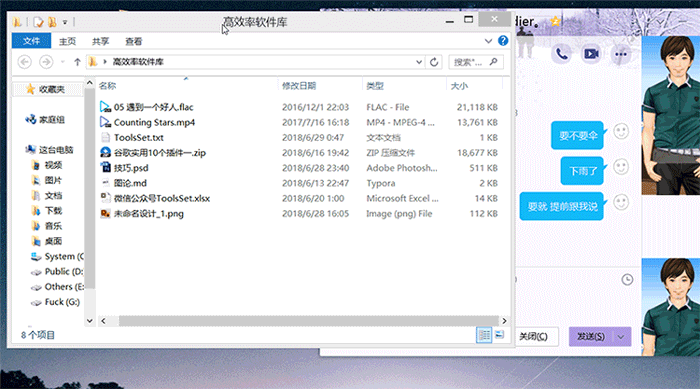Click the chat bubble 要不要伞

(577, 135)
